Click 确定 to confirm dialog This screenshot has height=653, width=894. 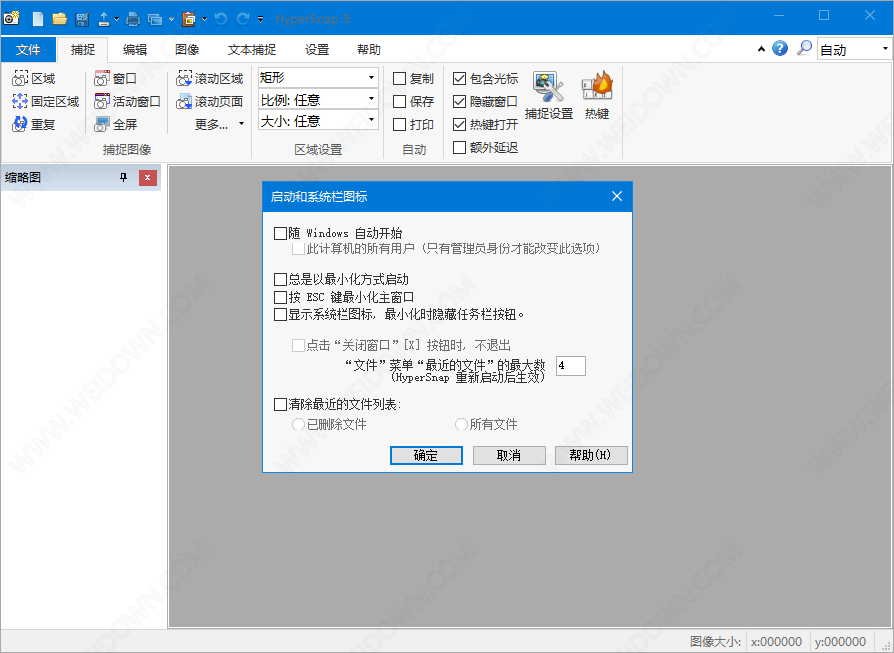[x=426, y=455]
